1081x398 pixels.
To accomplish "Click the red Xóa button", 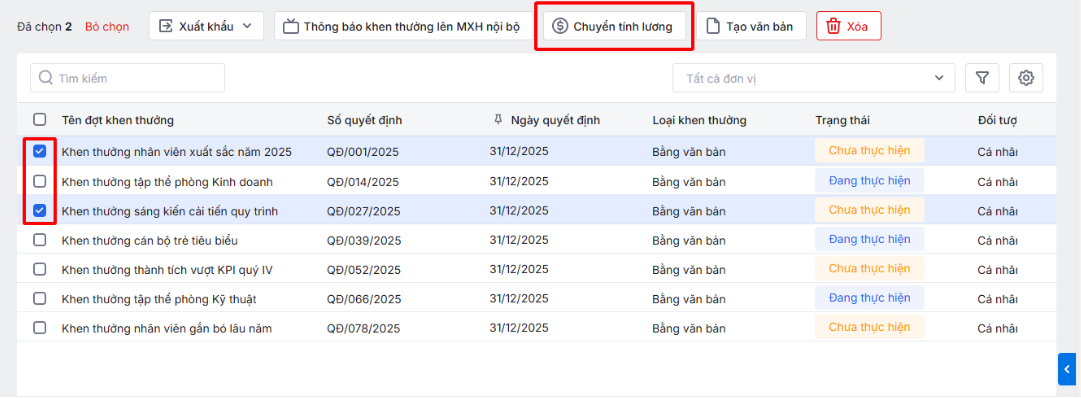I will 849,26.
